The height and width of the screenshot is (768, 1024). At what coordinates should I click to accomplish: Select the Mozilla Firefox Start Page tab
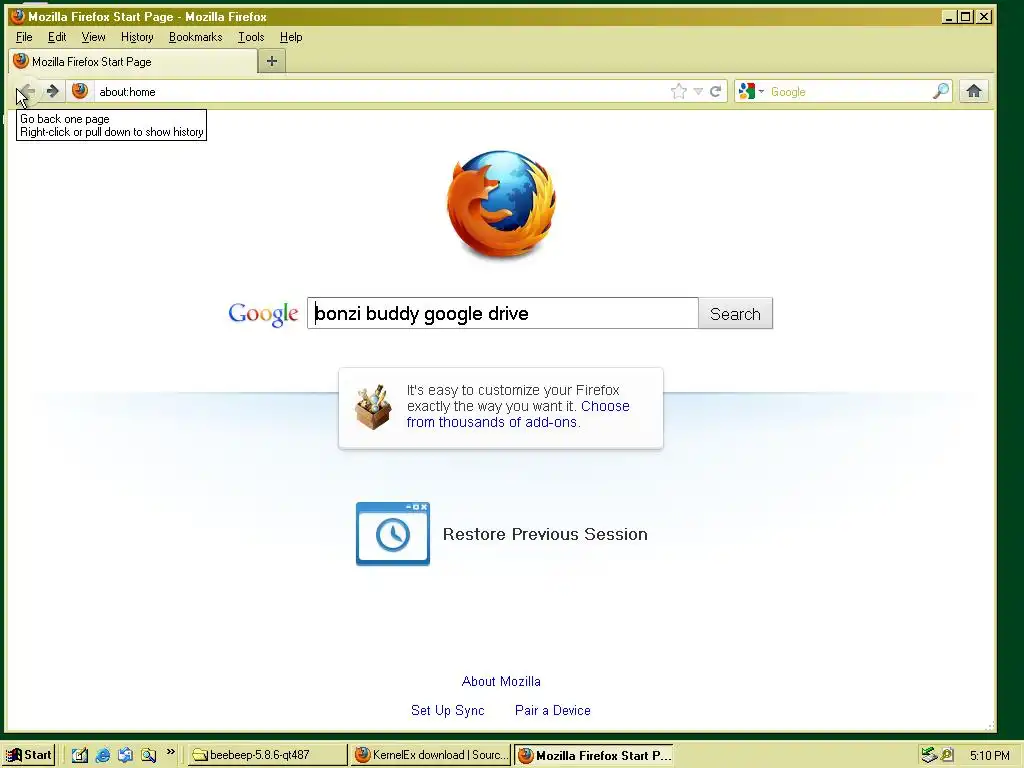pyautogui.click(x=133, y=61)
